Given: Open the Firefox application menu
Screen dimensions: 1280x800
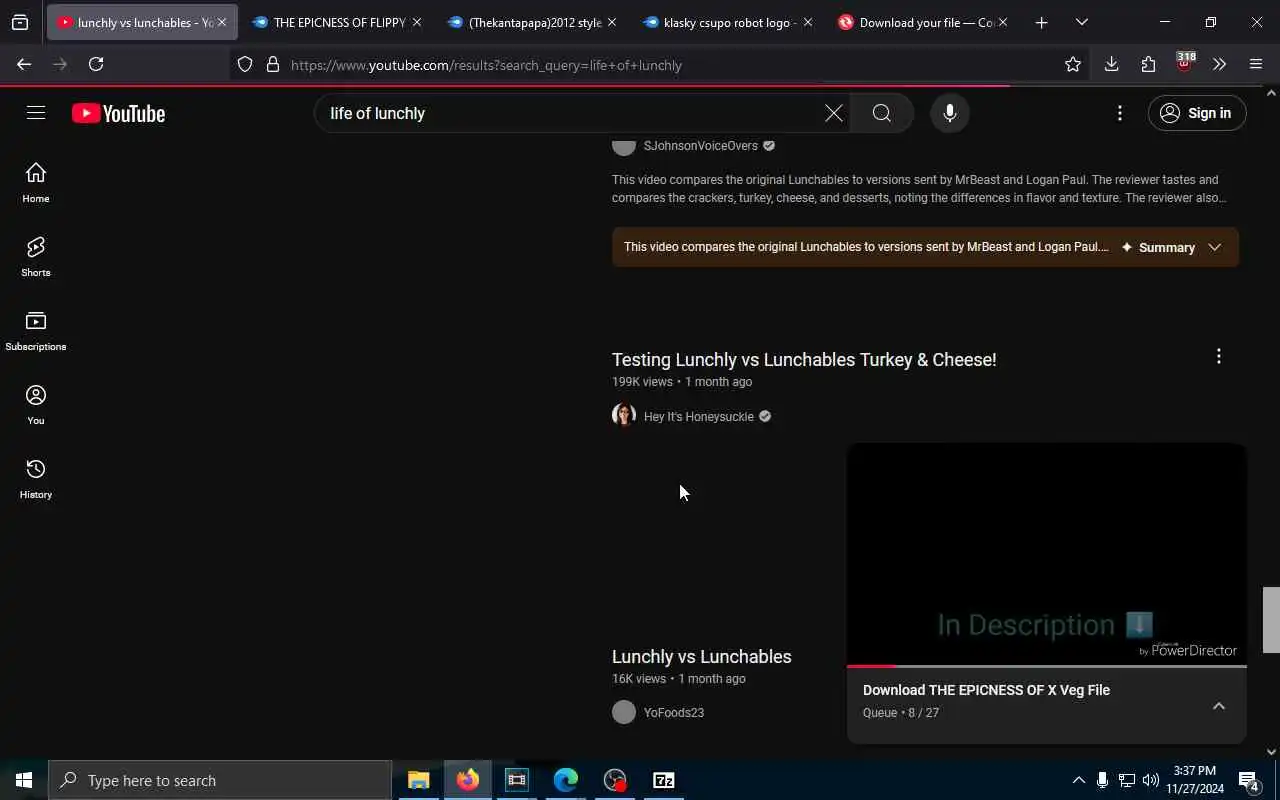Looking at the screenshot, I should point(1256,64).
